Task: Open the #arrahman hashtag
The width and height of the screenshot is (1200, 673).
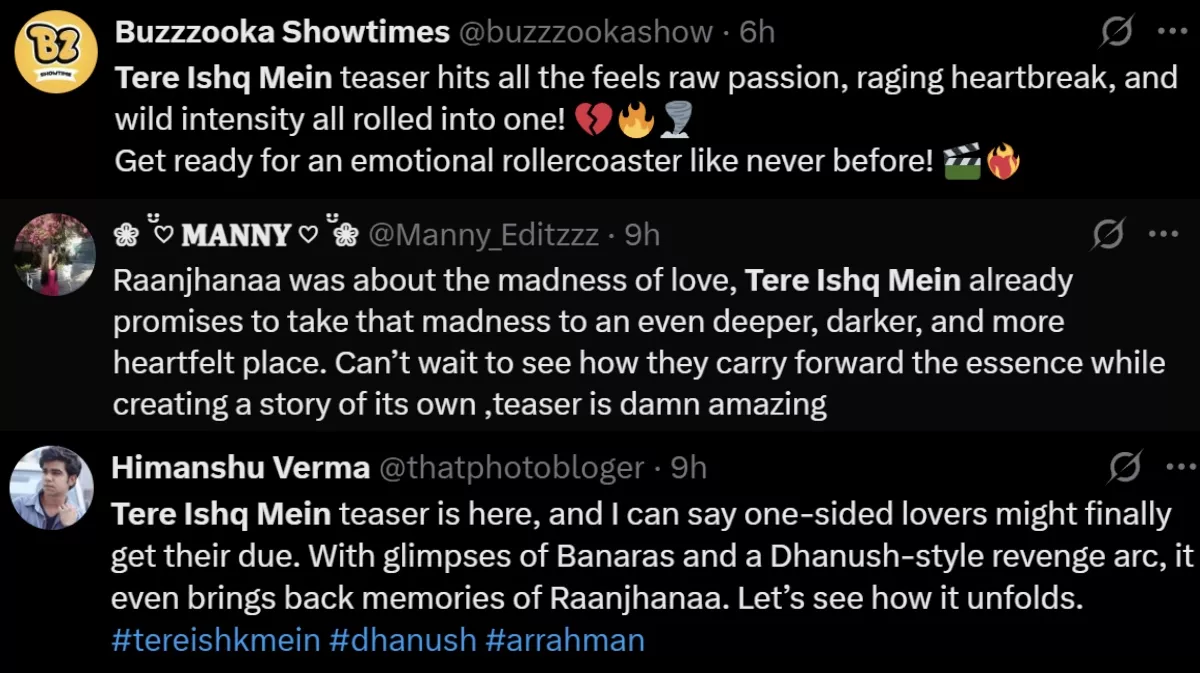Action: tap(565, 640)
